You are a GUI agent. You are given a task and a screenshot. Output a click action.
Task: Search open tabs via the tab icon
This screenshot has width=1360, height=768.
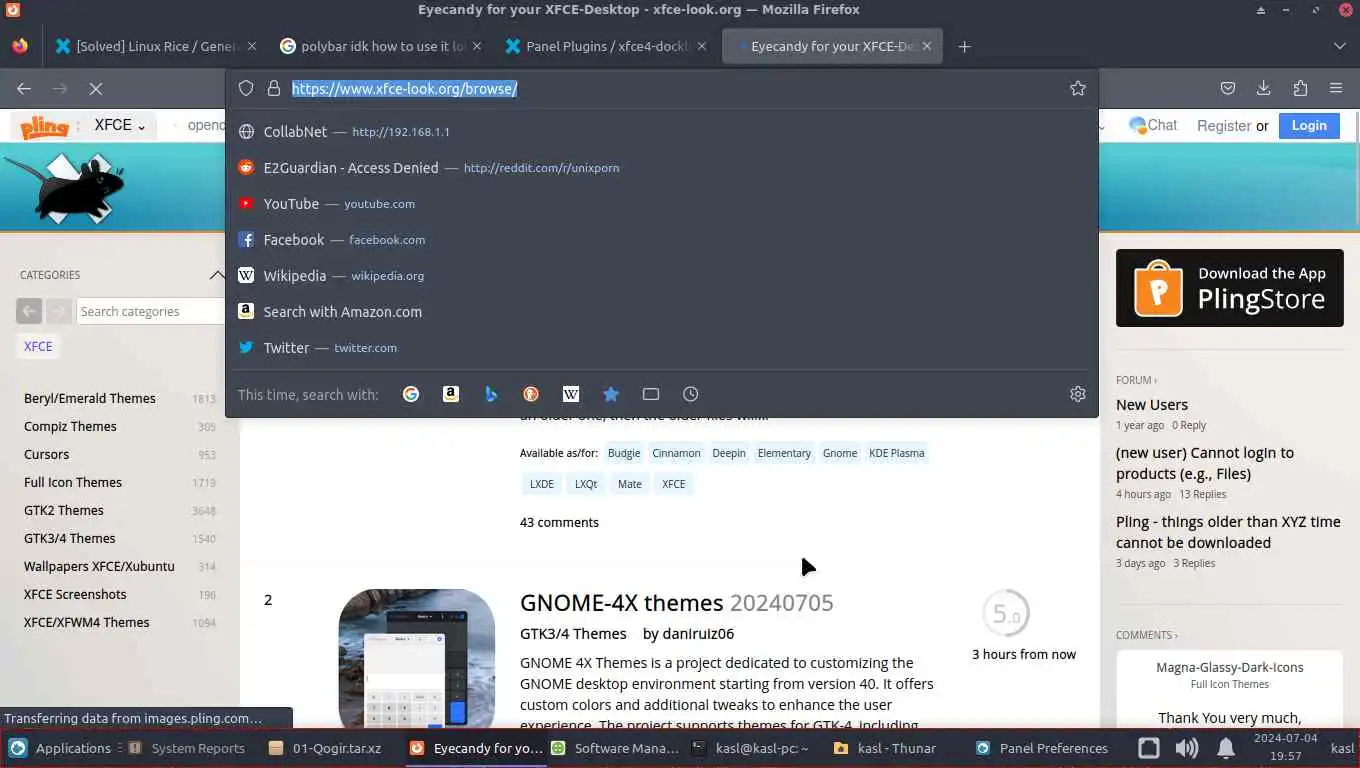pyautogui.click(x=651, y=394)
